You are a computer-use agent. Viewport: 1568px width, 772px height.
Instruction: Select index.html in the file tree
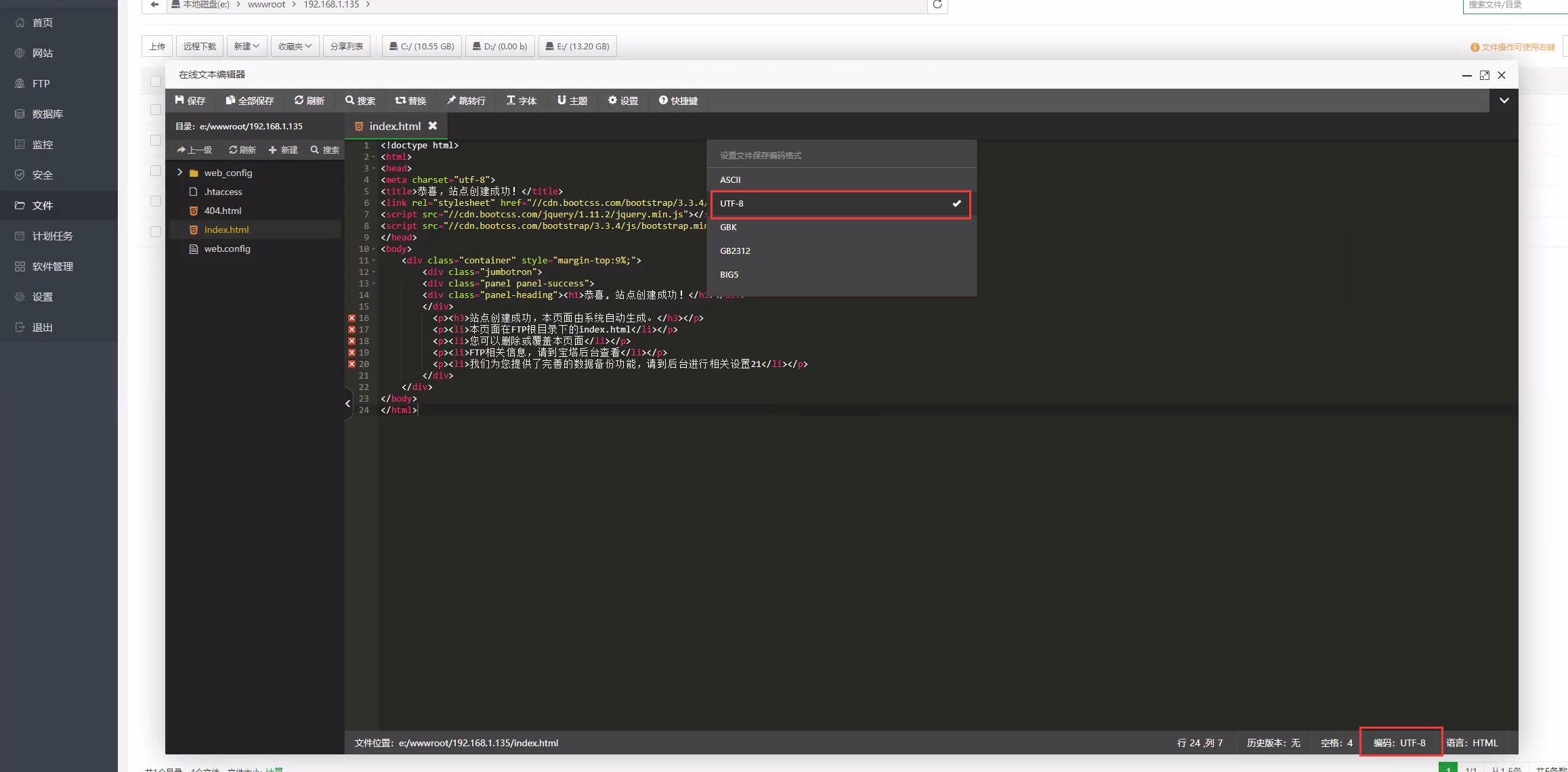coord(226,230)
